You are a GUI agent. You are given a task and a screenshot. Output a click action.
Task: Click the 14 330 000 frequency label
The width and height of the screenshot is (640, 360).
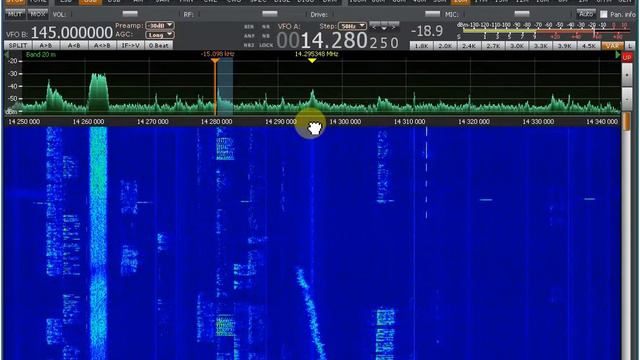pos(538,122)
